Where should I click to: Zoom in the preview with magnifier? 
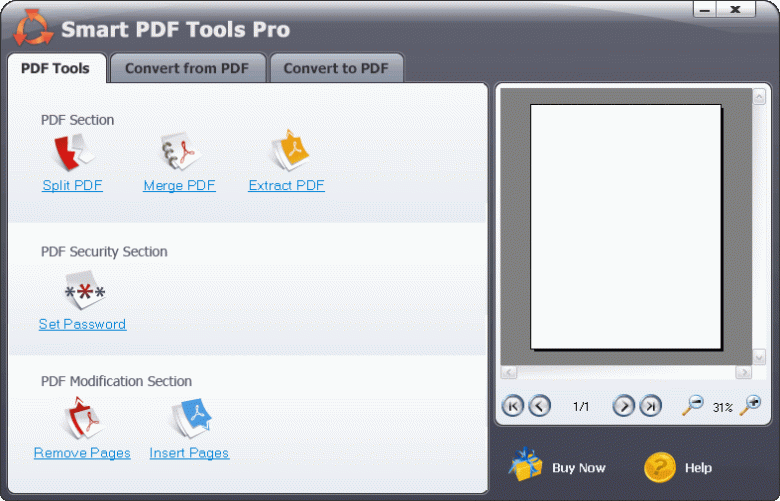(x=750, y=405)
